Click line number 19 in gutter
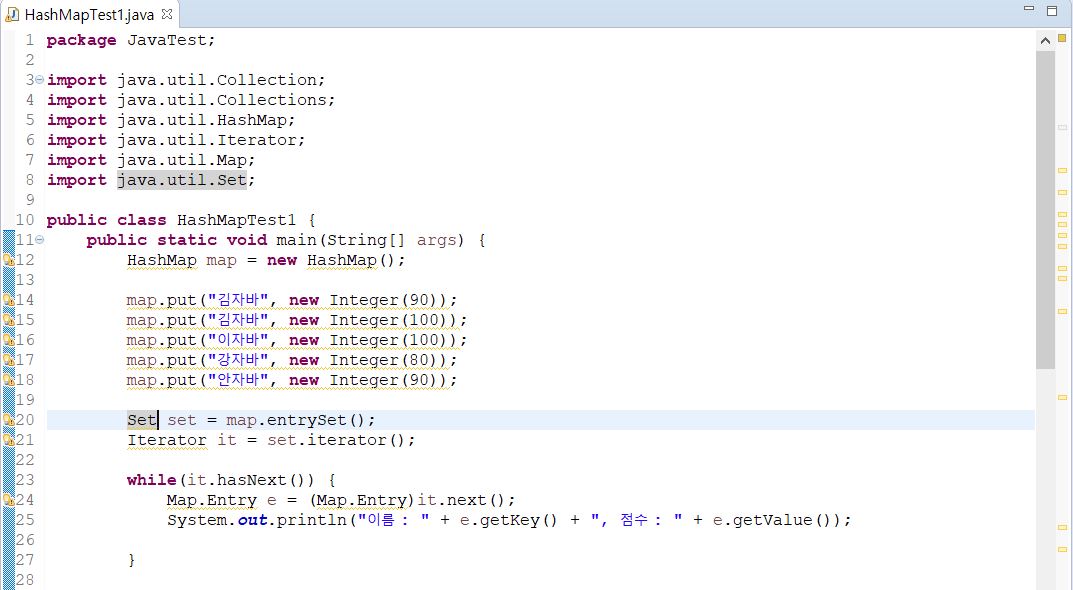Screen dimensions: 1073x590 point(25,400)
